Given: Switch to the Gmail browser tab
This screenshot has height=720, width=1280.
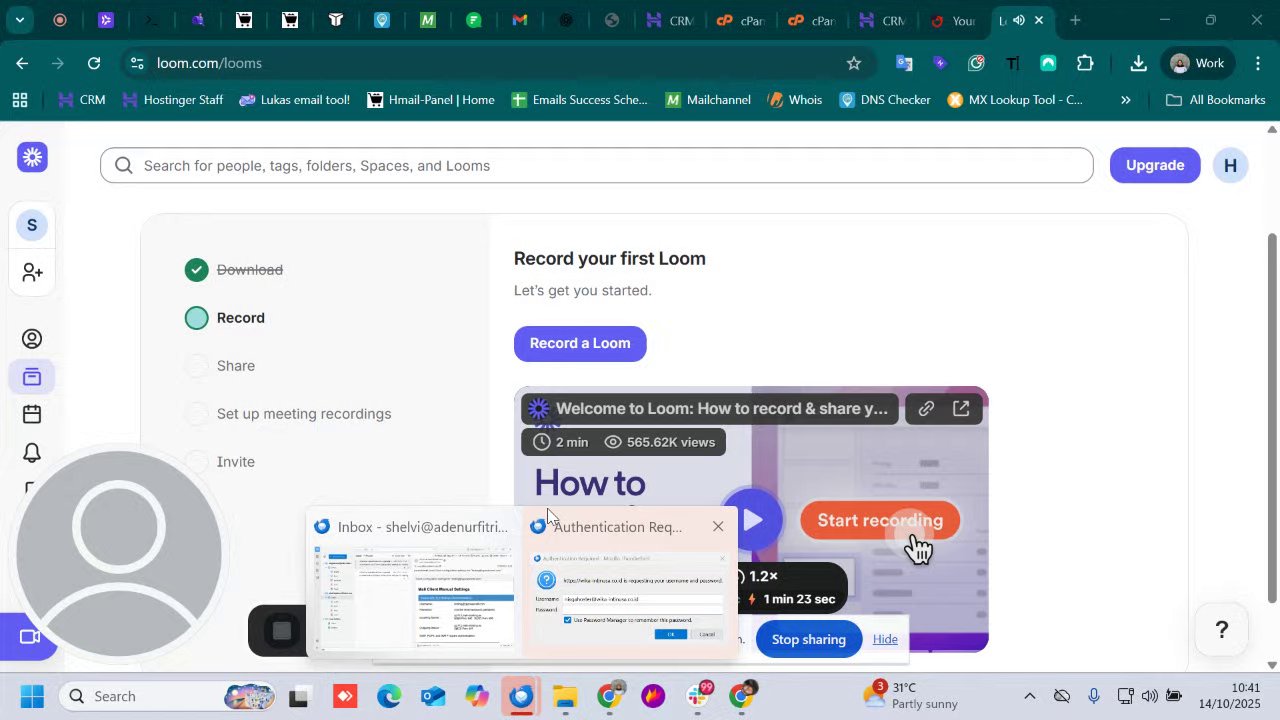Looking at the screenshot, I should click(x=520, y=20).
